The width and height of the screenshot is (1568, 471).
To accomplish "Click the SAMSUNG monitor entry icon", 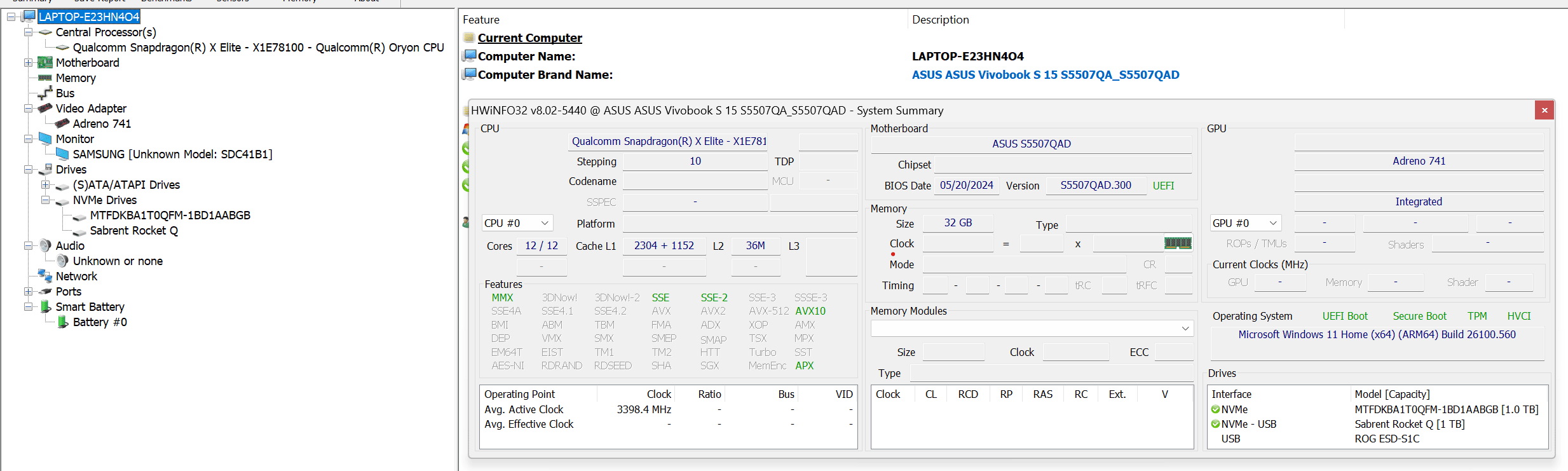I will coord(62,154).
